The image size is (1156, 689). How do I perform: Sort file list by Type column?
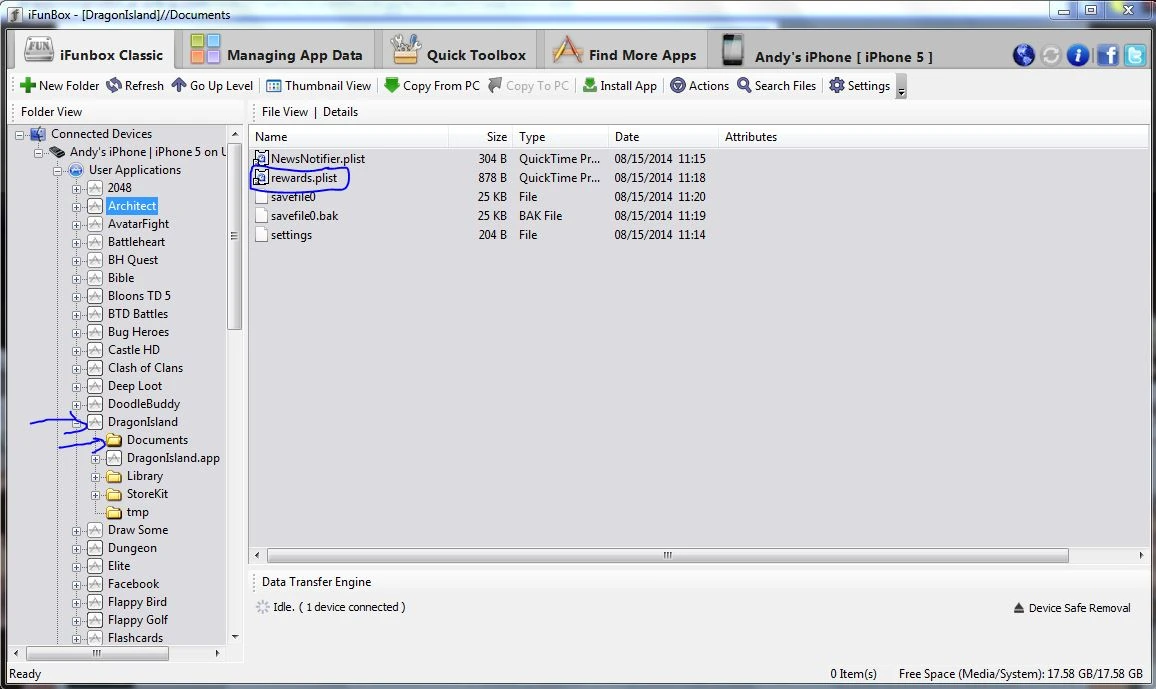[x=560, y=137]
